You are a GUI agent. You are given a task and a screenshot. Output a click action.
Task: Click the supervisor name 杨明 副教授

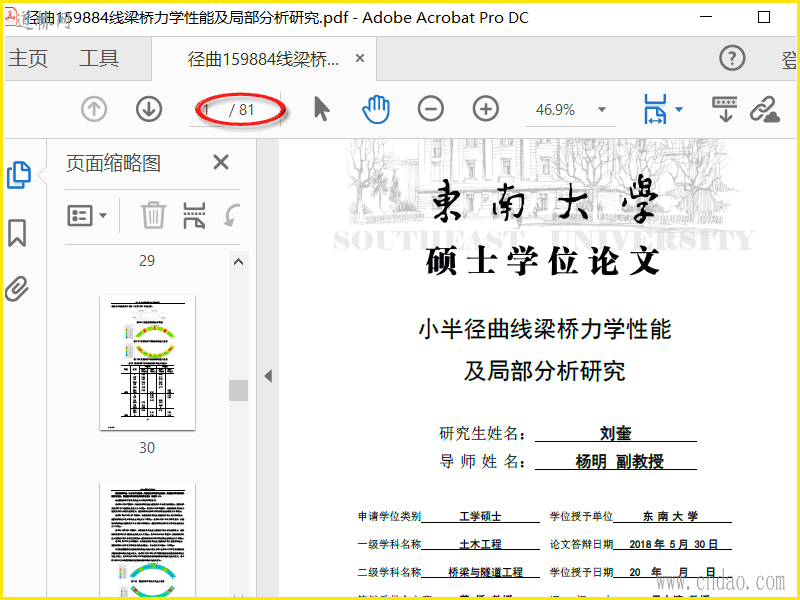pyautogui.click(x=620, y=462)
